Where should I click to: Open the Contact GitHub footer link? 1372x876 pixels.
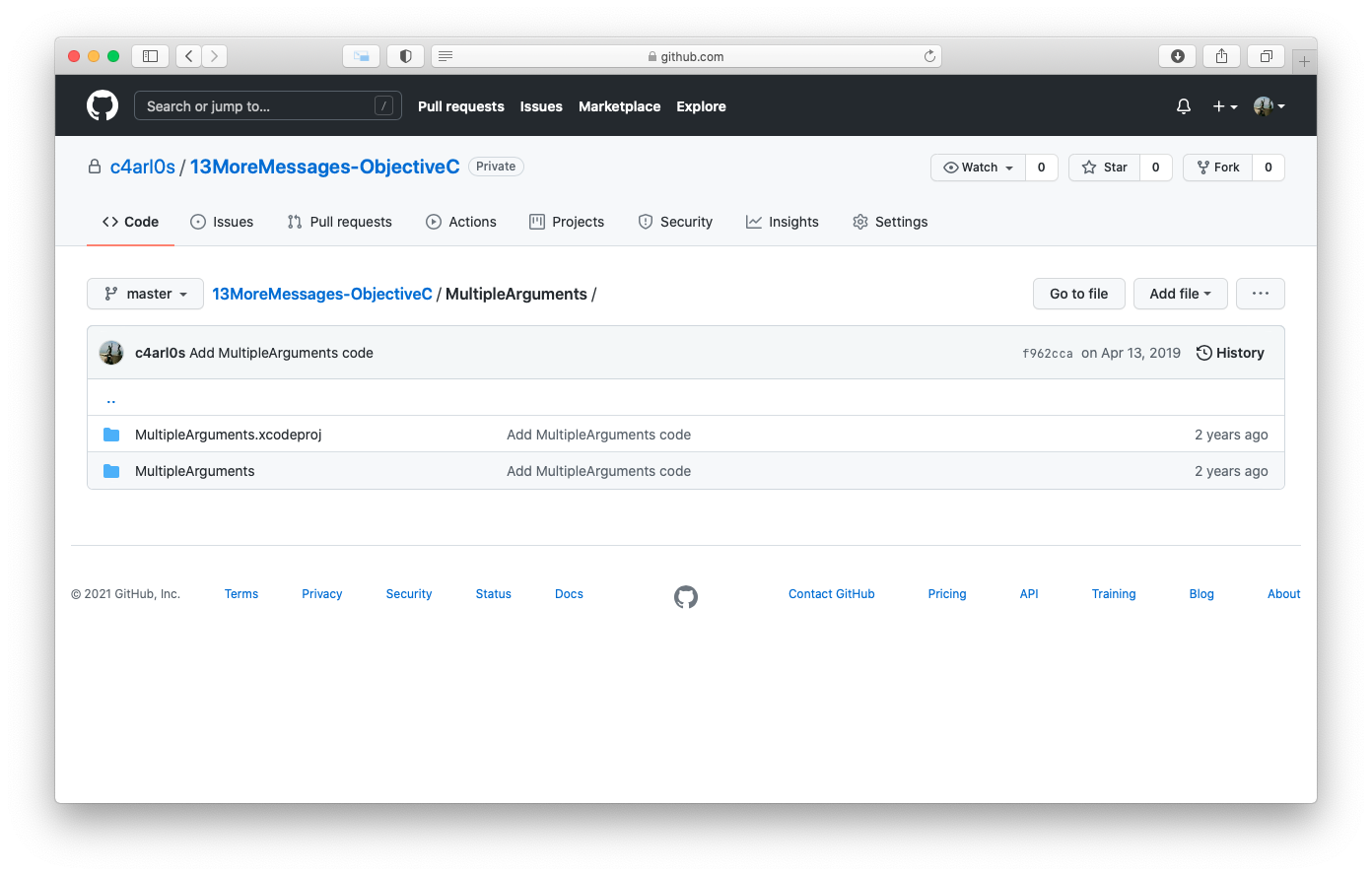[832, 594]
